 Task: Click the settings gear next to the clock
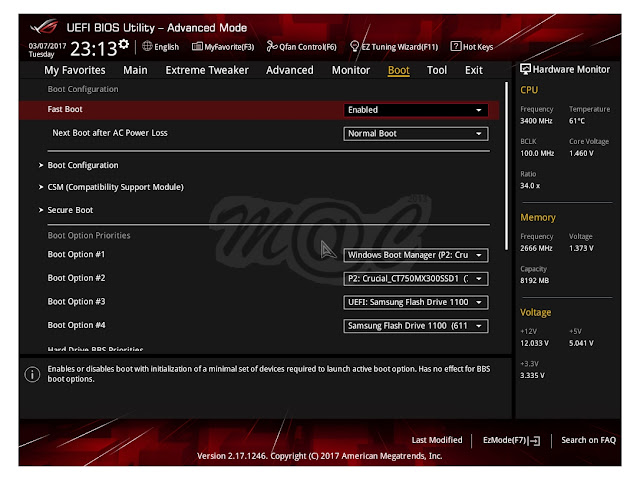pyautogui.click(x=124, y=44)
